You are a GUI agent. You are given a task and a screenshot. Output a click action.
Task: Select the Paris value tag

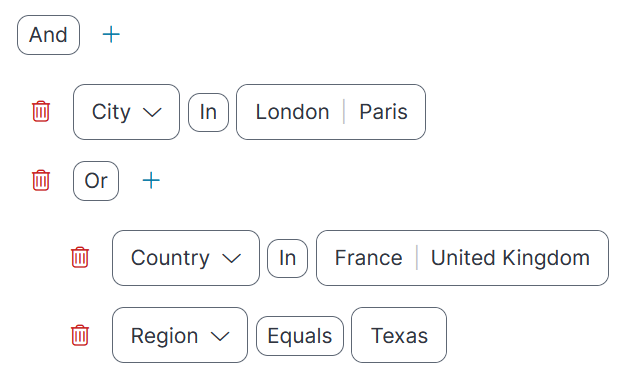pyautogui.click(x=383, y=112)
